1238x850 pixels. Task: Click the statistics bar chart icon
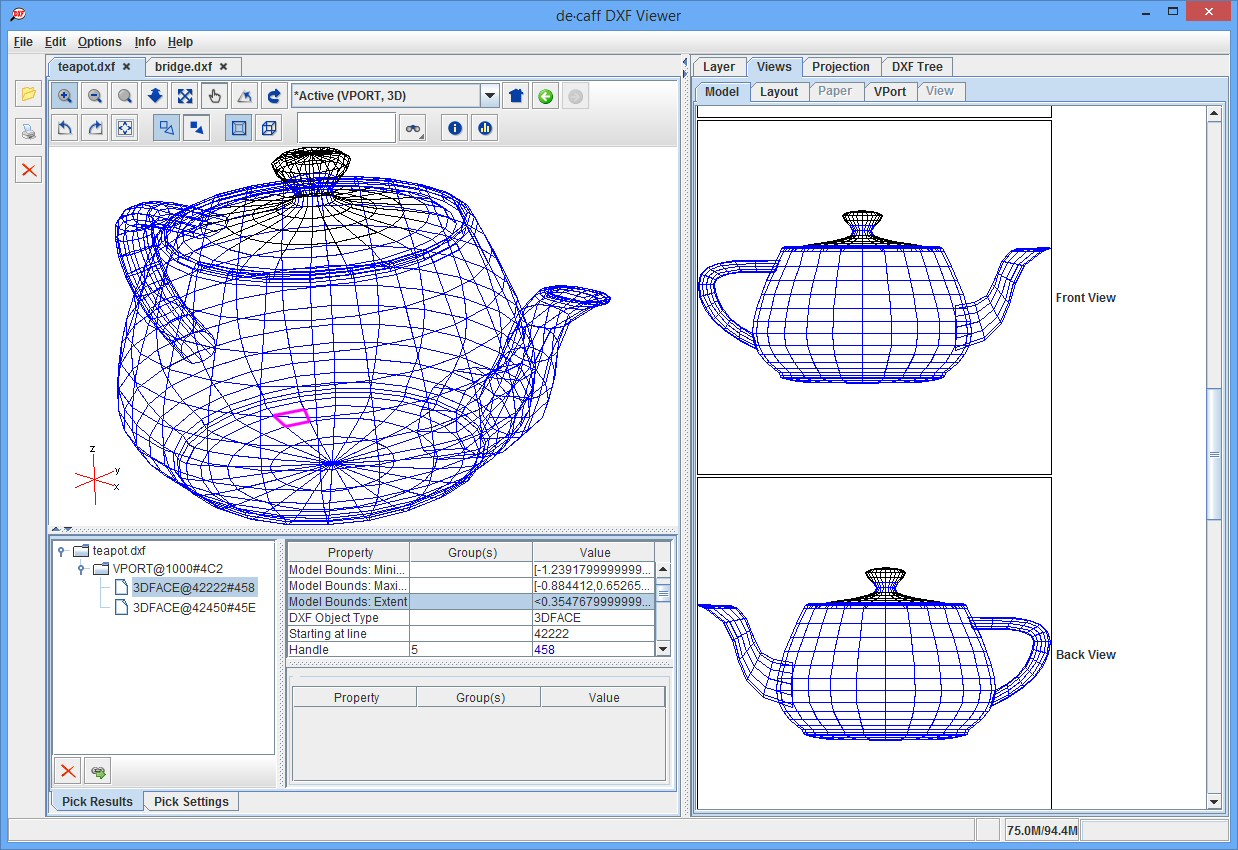(x=485, y=128)
